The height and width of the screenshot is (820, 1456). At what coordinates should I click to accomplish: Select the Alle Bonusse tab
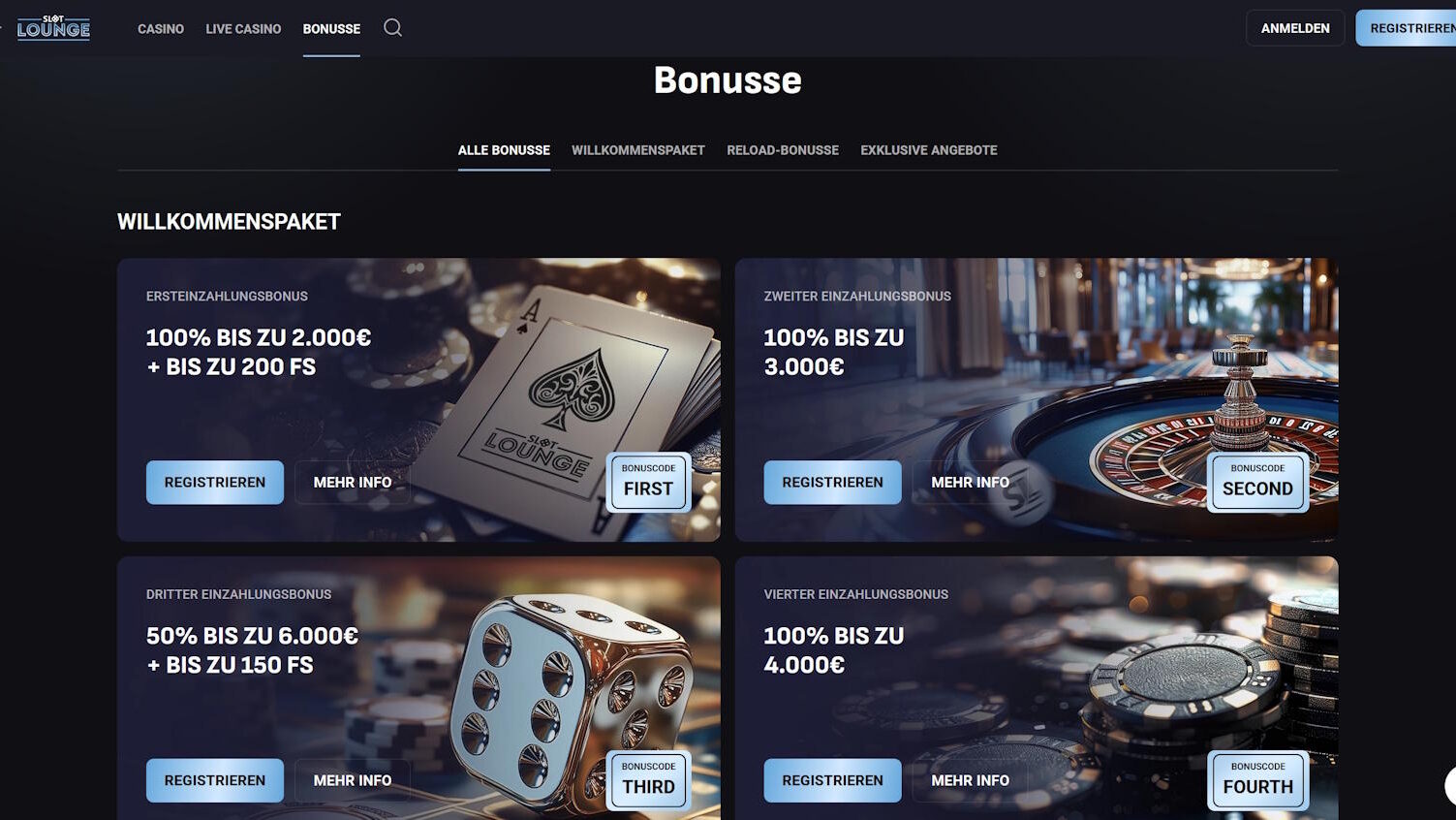[x=504, y=150]
